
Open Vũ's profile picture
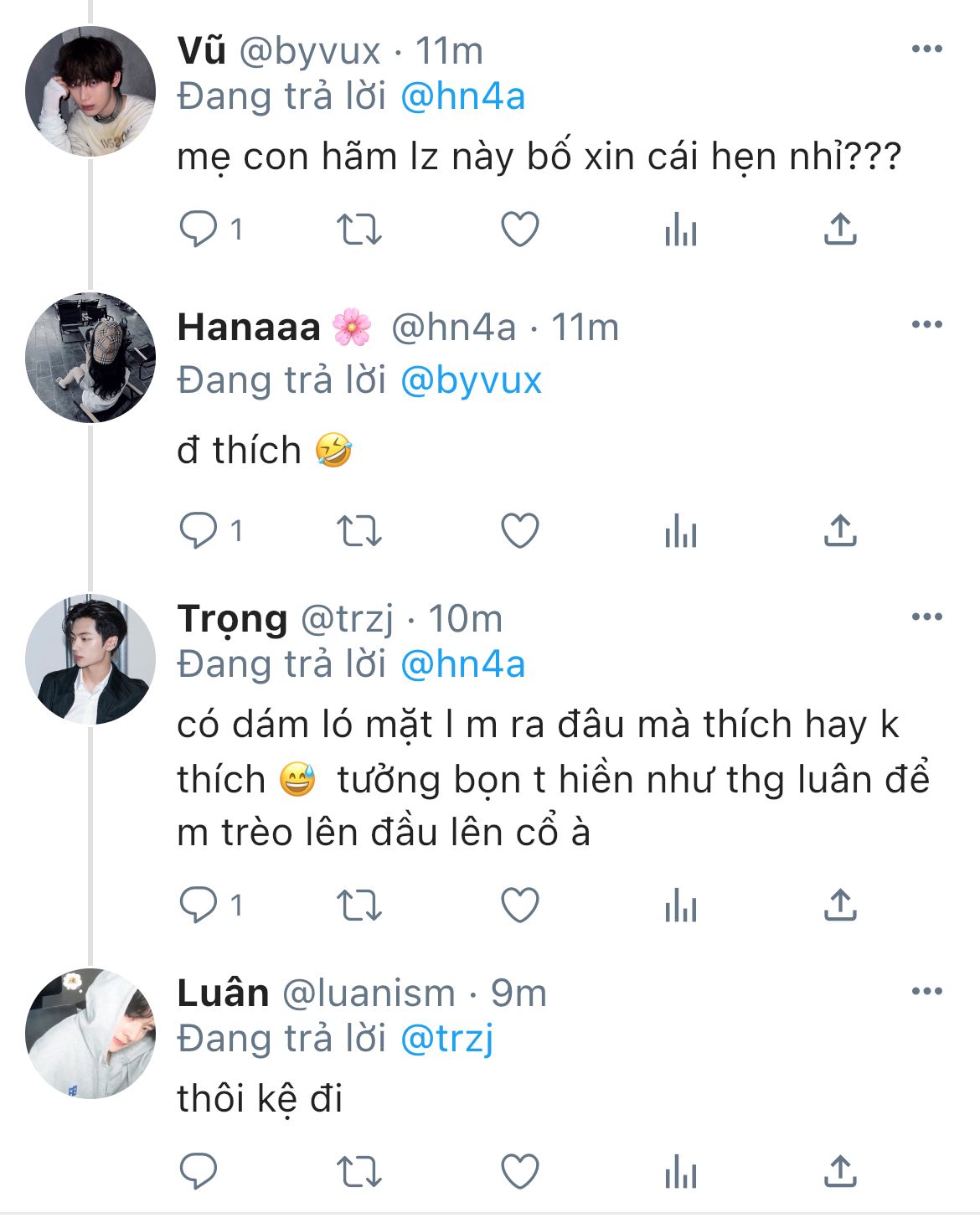pos(90,91)
